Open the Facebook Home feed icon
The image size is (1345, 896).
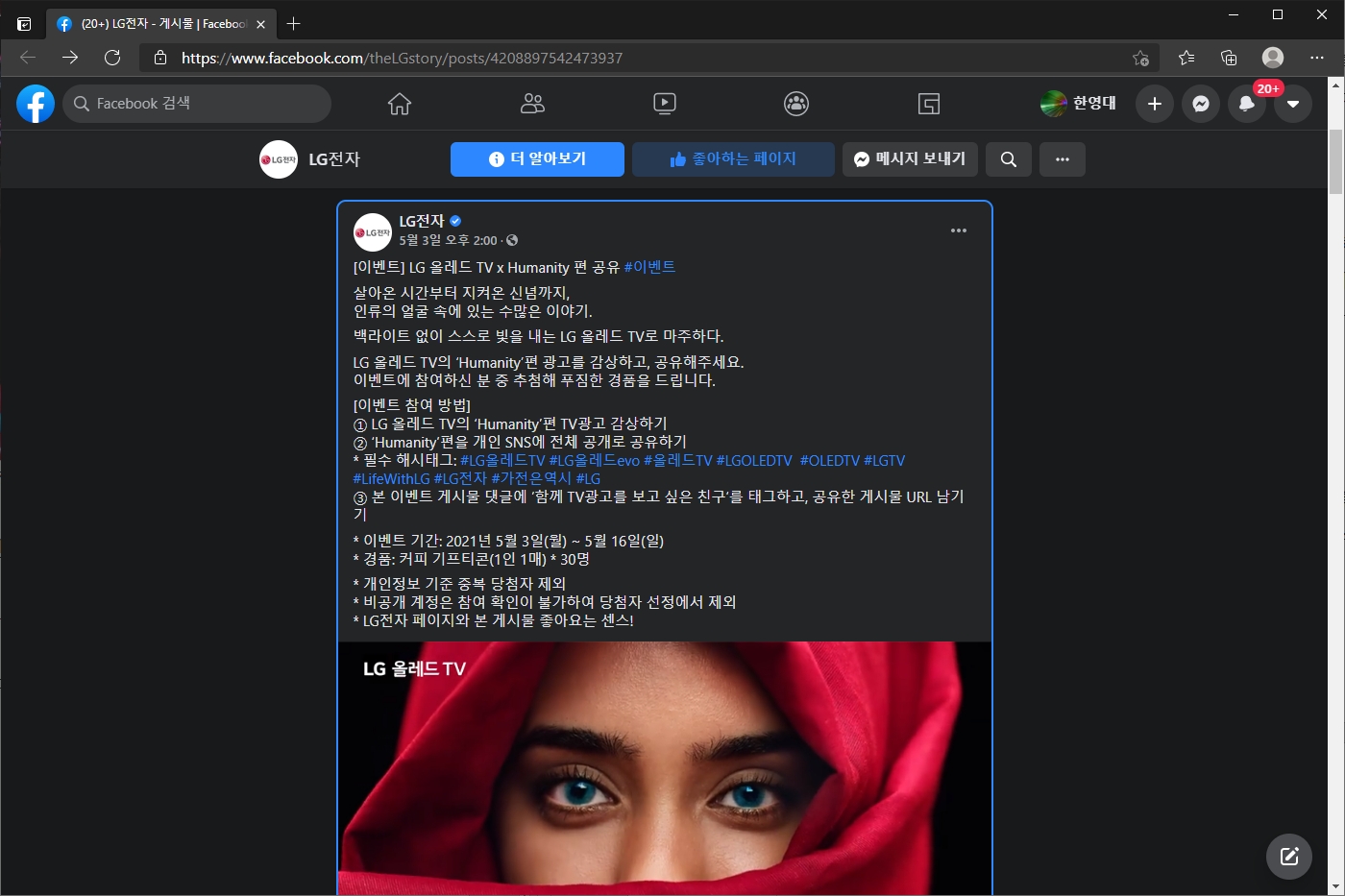(x=400, y=104)
